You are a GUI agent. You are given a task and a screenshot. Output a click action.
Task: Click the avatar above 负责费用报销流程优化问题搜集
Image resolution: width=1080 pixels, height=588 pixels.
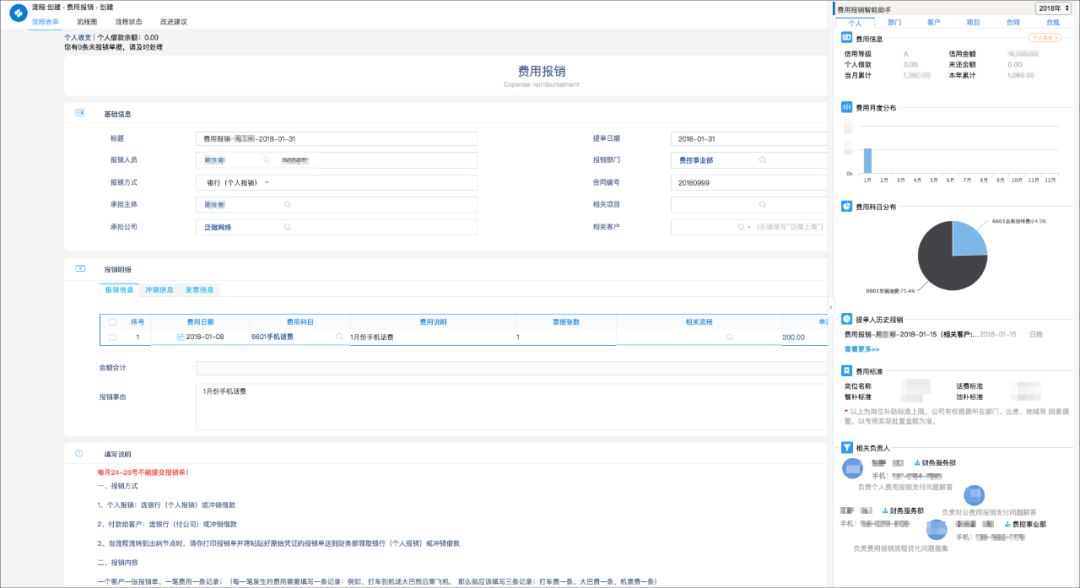click(936, 529)
